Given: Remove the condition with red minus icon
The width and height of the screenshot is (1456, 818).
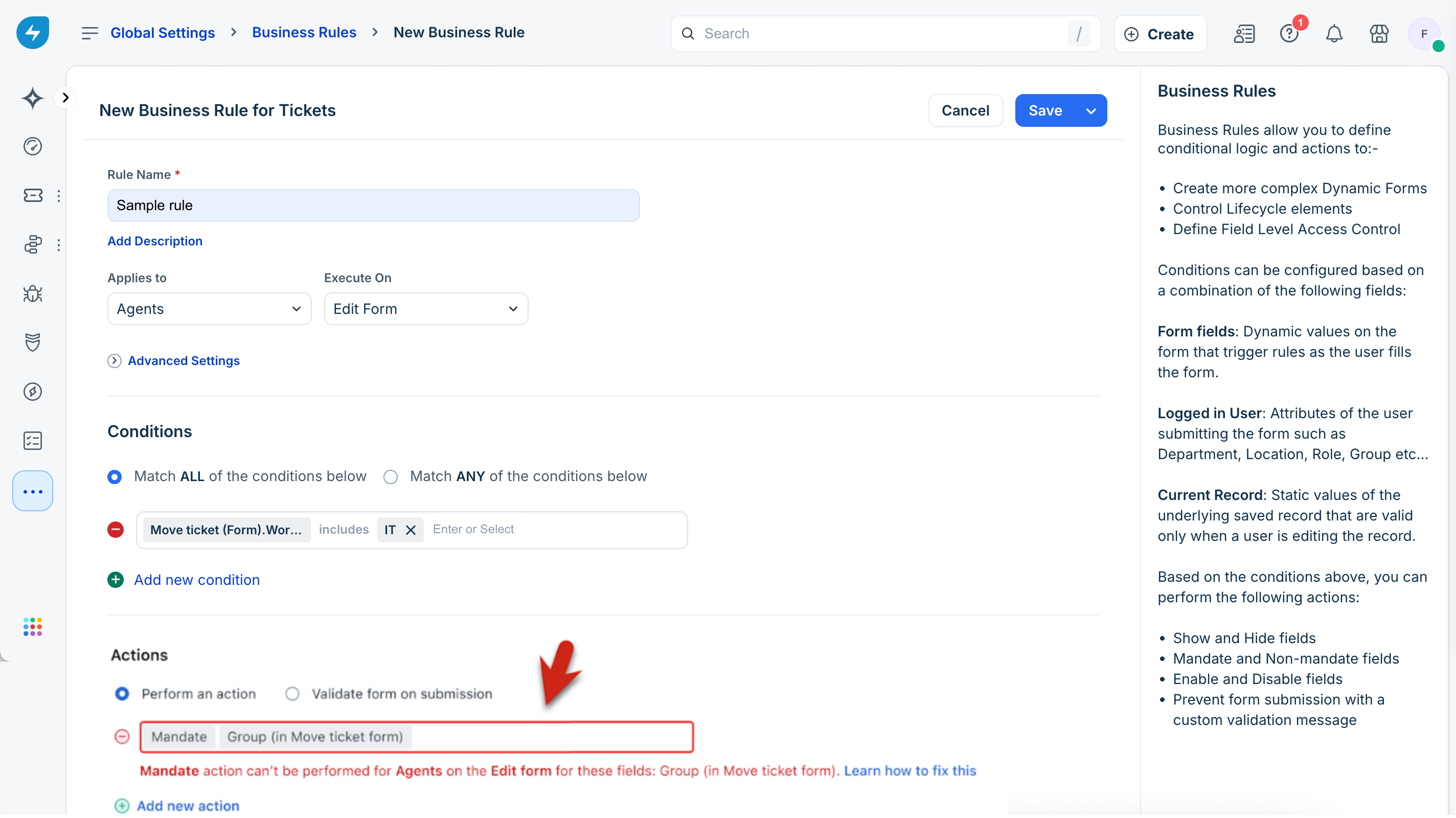Looking at the screenshot, I should (116, 530).
